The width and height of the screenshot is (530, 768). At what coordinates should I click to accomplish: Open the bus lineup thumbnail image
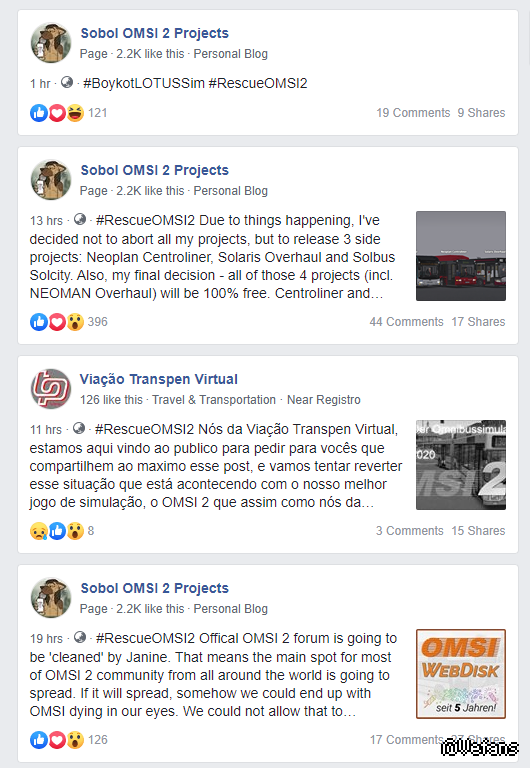point(461,256)
